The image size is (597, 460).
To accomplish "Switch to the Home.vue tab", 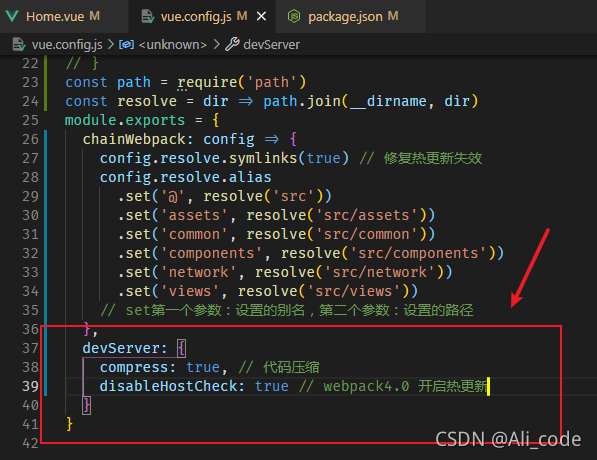I will tap(64, 16).
